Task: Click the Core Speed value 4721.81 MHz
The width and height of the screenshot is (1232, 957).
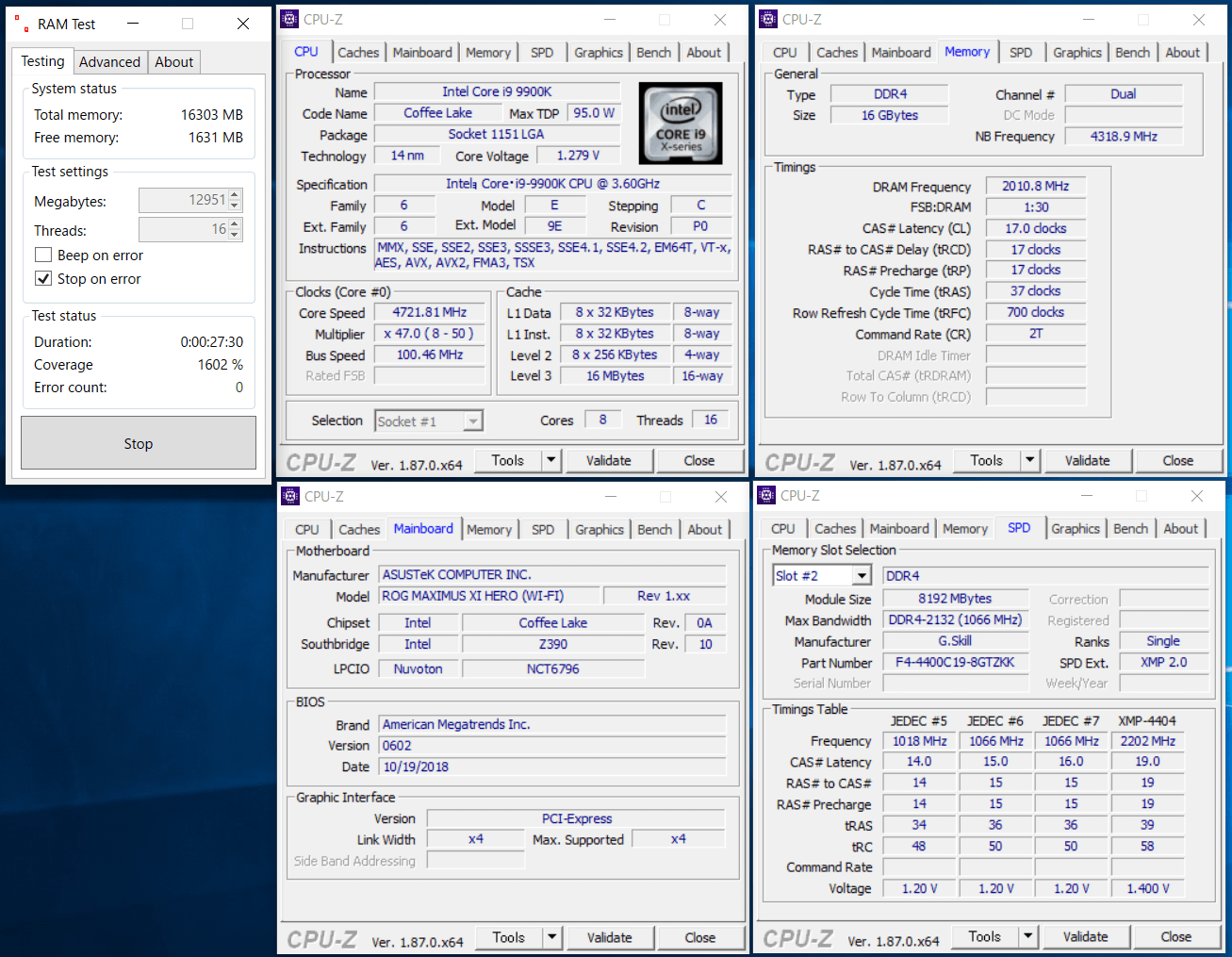Action: [x=430, y=312]
